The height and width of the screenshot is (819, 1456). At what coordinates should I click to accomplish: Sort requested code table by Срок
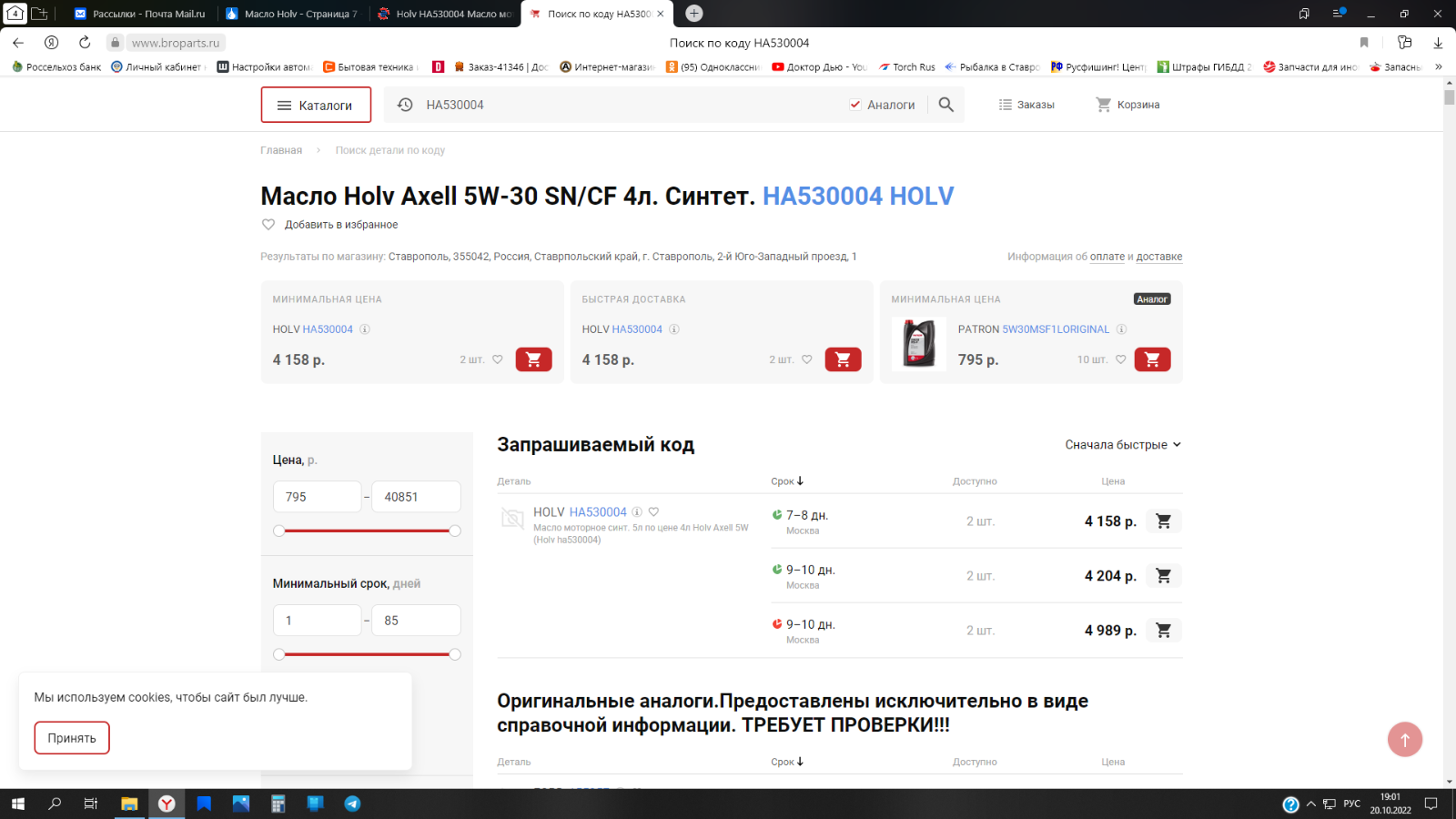point(787,481)
